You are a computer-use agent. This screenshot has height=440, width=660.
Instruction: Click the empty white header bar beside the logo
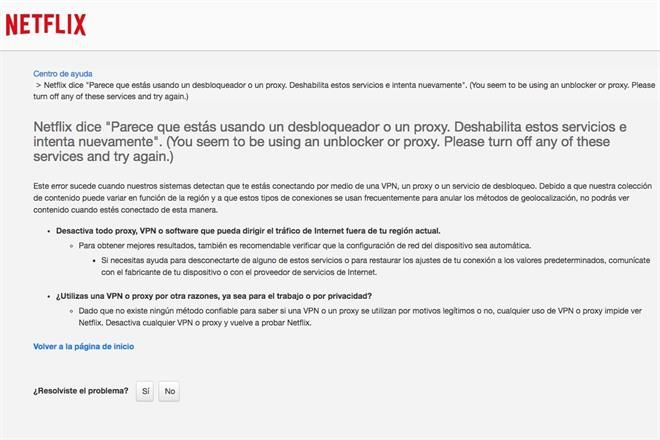[370, 25]
